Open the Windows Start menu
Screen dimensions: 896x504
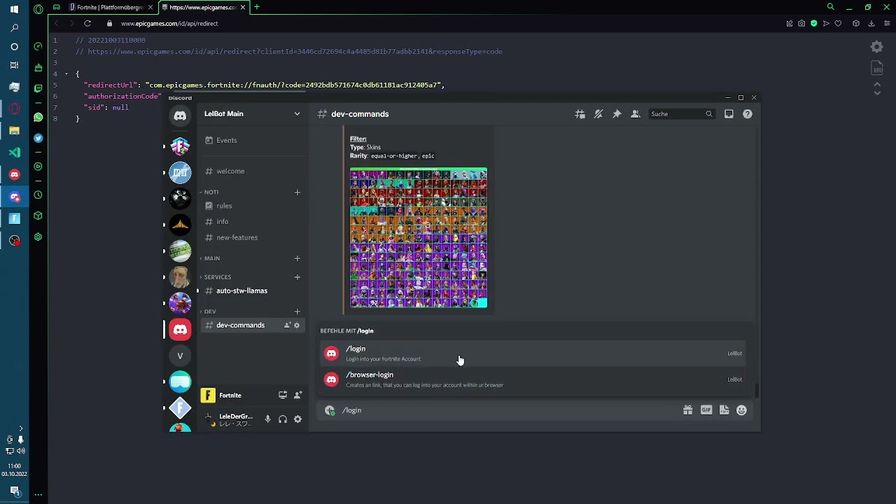(14, 9)
